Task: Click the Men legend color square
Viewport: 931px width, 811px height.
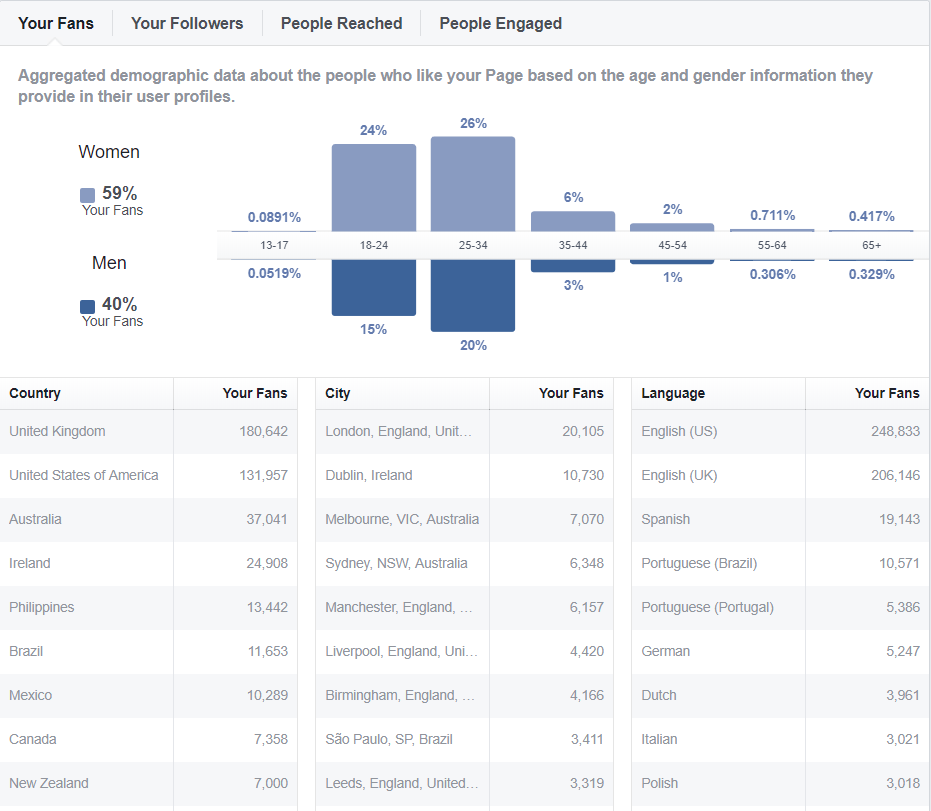Action: point(88,307)
